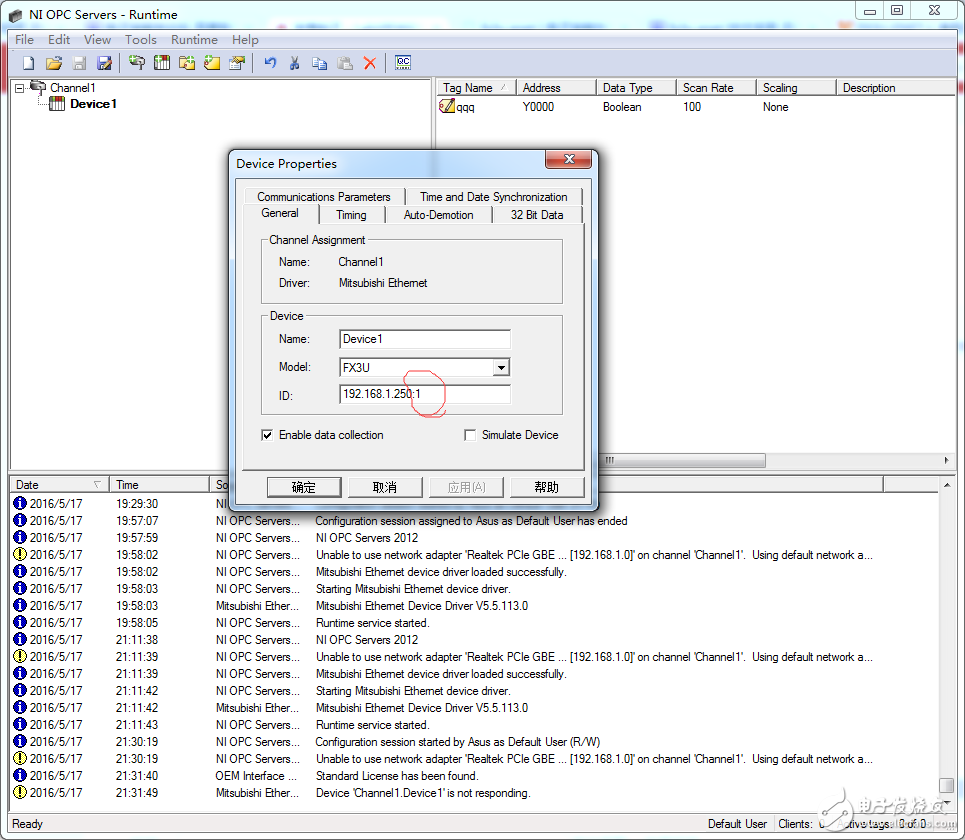Click the warning icon for 'Device not responding' entry
Viewport: 965px width, 840px height.
20,792
